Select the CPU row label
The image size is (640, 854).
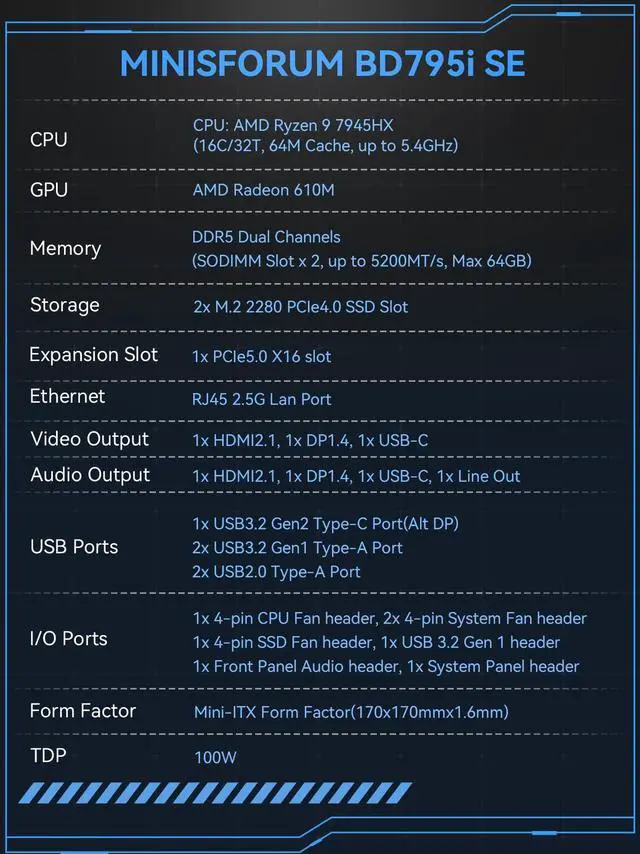point(49,140)
